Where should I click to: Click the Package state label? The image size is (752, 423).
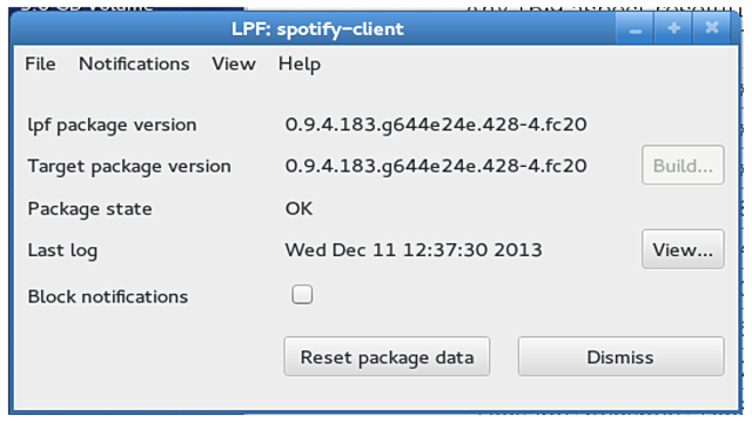[x=90, y=209]
